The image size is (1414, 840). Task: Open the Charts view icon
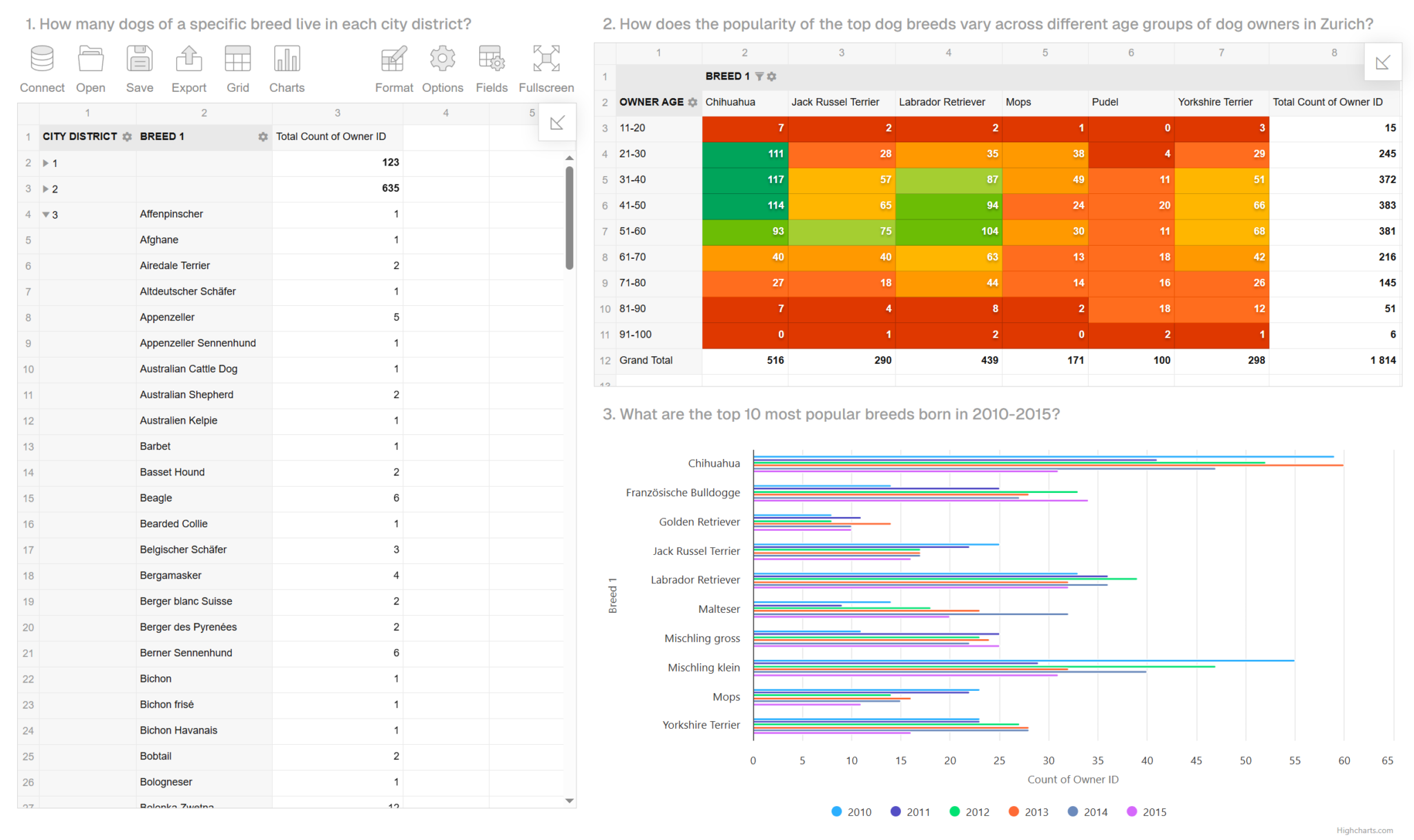click(286, 58)
